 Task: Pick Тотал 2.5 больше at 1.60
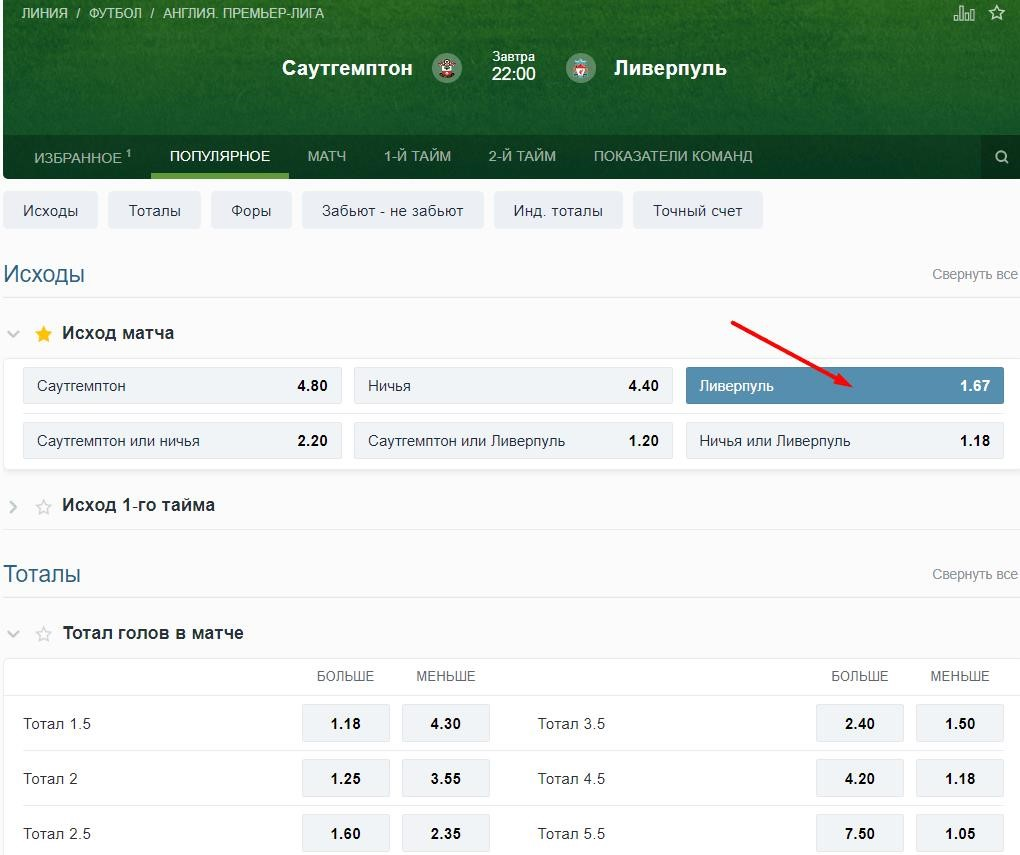[x=345, y=834]
